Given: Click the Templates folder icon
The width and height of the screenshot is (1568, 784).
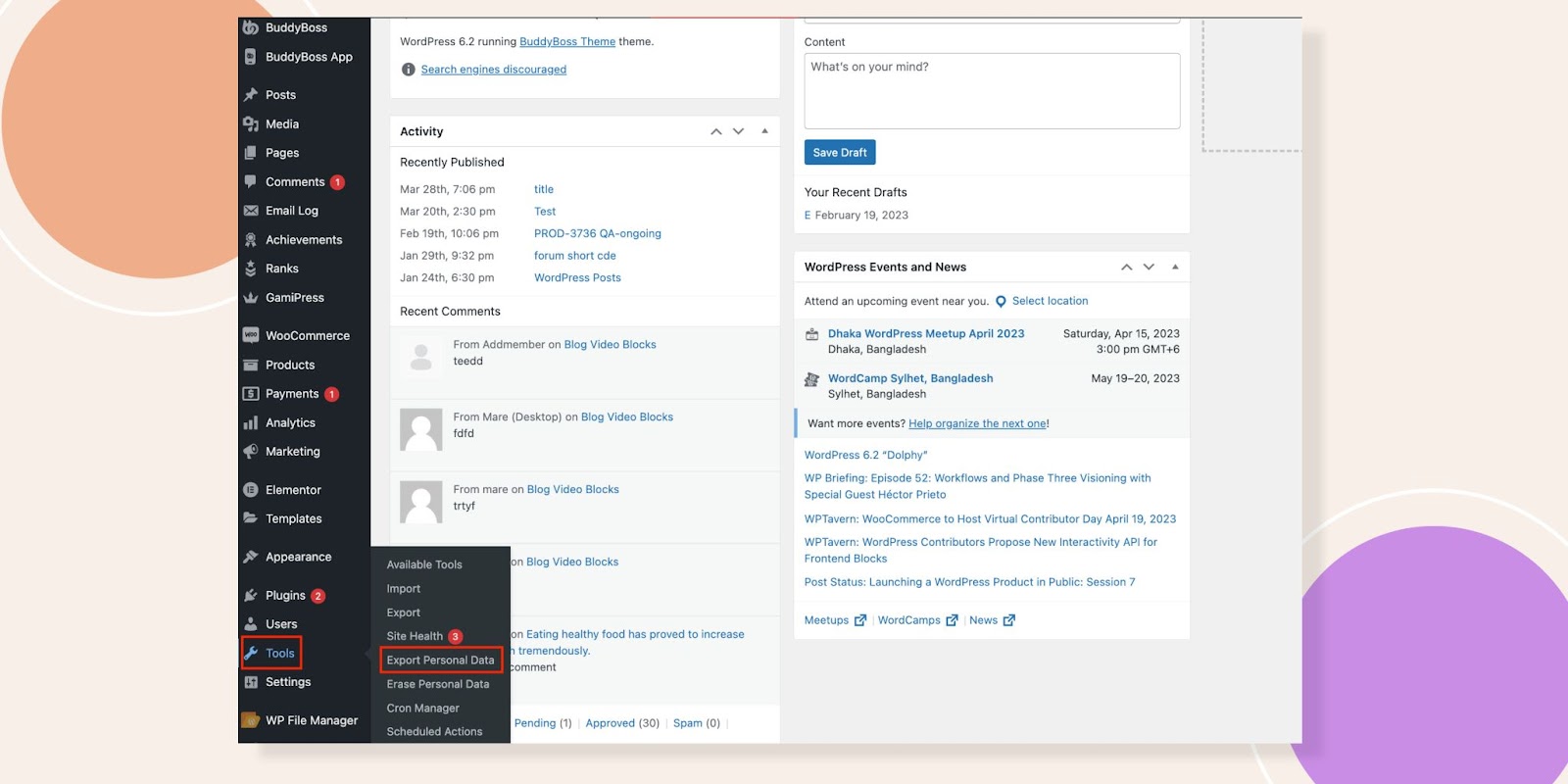Looking at the screenshot, I should (251, 518).
